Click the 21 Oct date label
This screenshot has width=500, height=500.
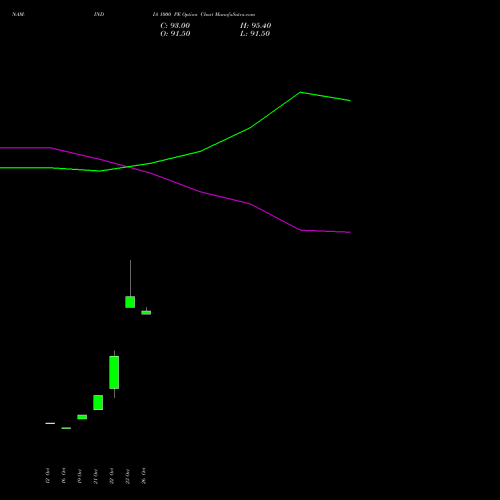click(x=96, y=476)
